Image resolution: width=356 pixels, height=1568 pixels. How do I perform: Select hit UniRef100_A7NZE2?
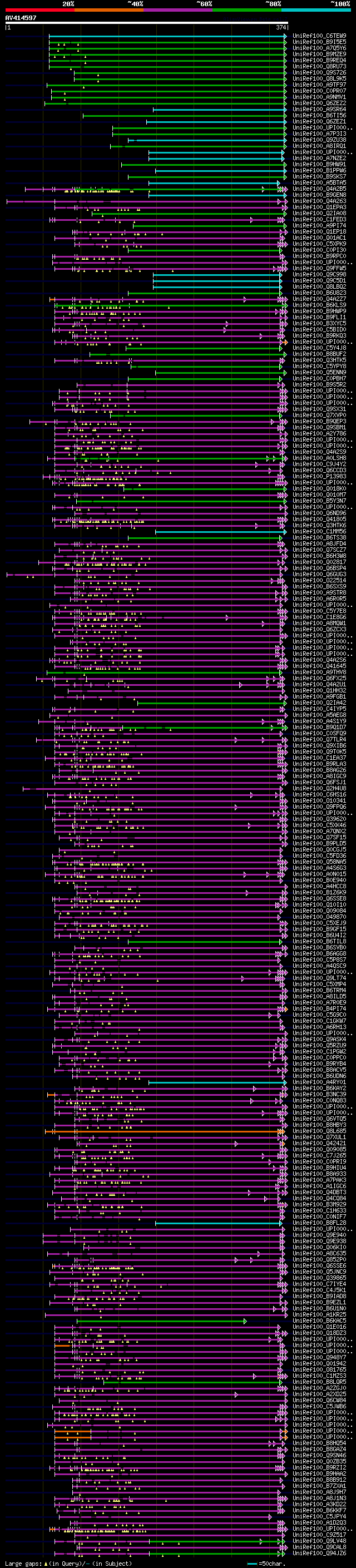pyautogui.click(x=319, y=159)
